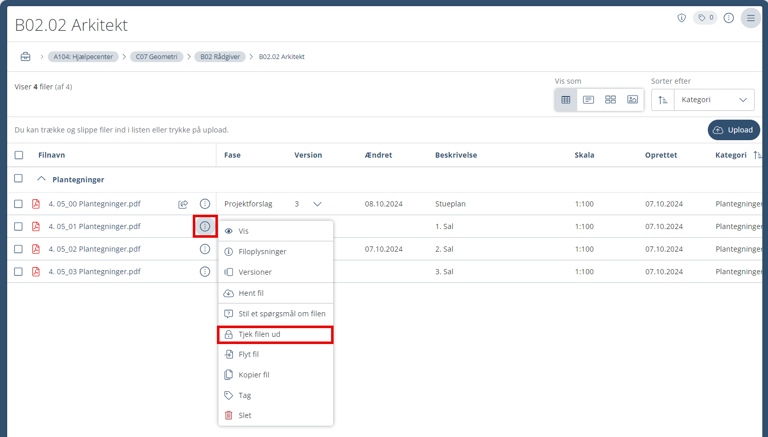Choose 'Tjek filen ud' from context menu

click(x=275, y=334)
